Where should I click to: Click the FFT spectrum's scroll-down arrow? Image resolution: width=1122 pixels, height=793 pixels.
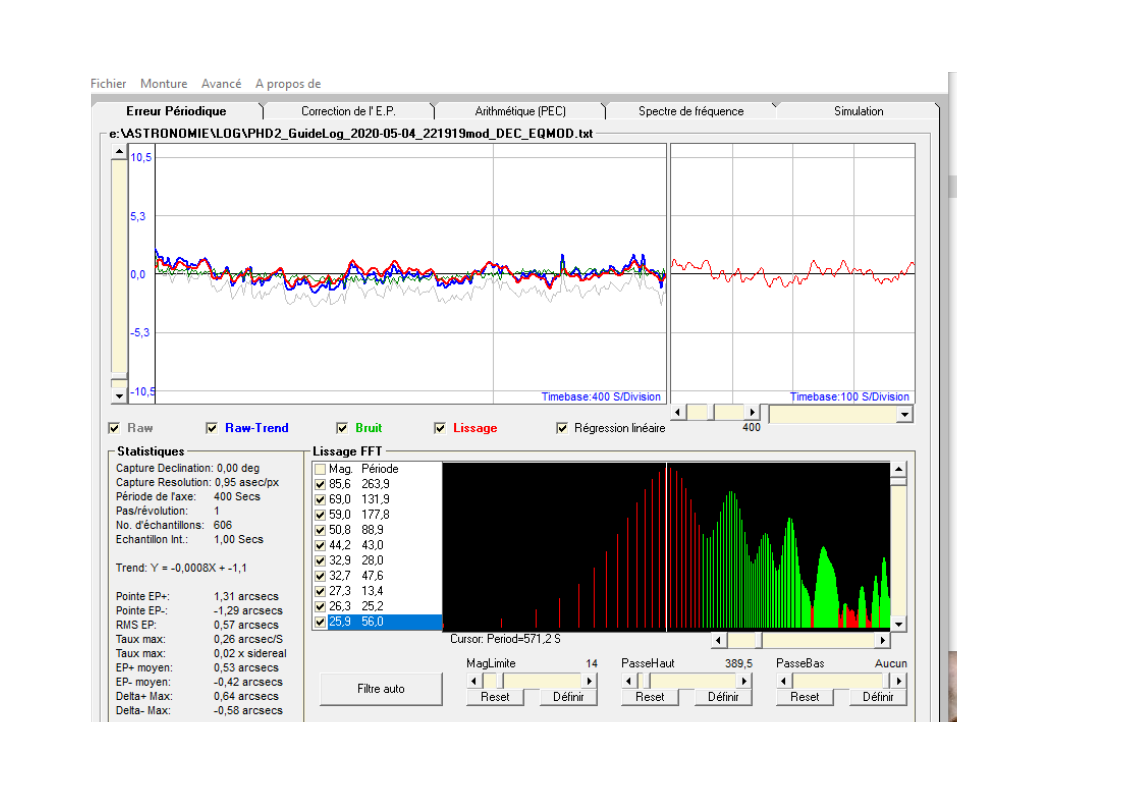[898, 624]
